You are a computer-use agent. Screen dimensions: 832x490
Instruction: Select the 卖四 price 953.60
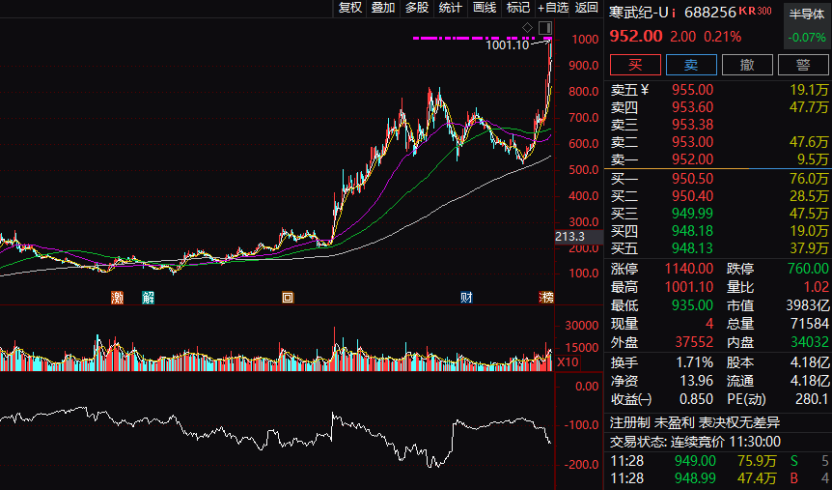692,107
